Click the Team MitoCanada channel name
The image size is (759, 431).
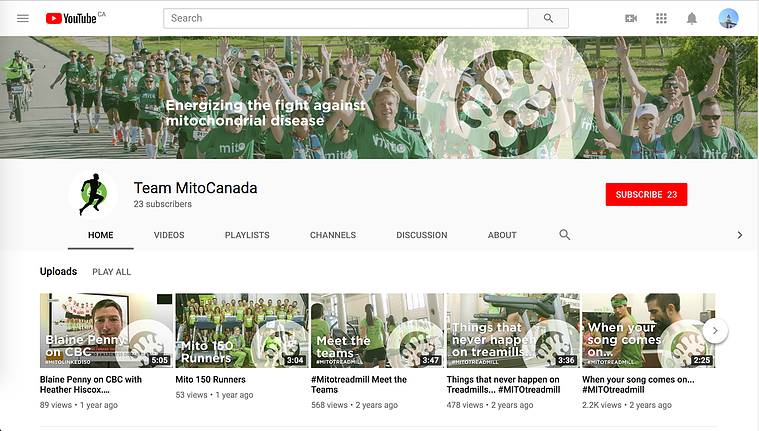pyautogui.click(x=195, y=188)
